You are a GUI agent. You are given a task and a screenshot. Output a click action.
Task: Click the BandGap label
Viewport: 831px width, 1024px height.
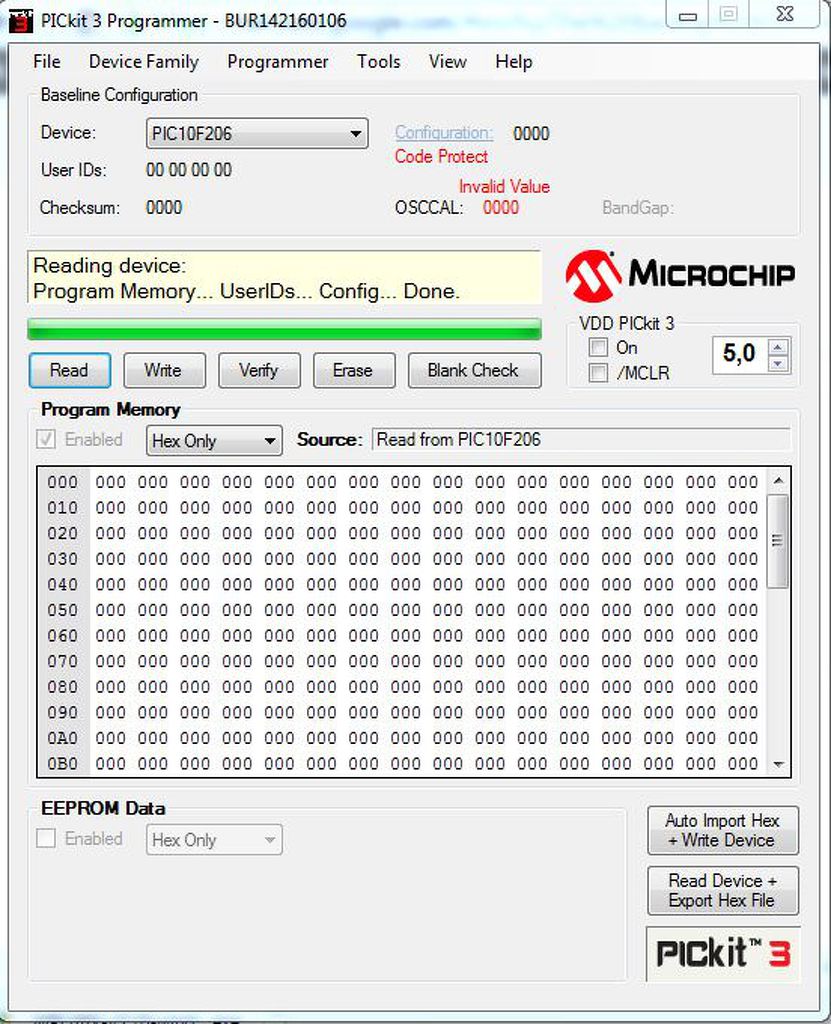[638, 208]
